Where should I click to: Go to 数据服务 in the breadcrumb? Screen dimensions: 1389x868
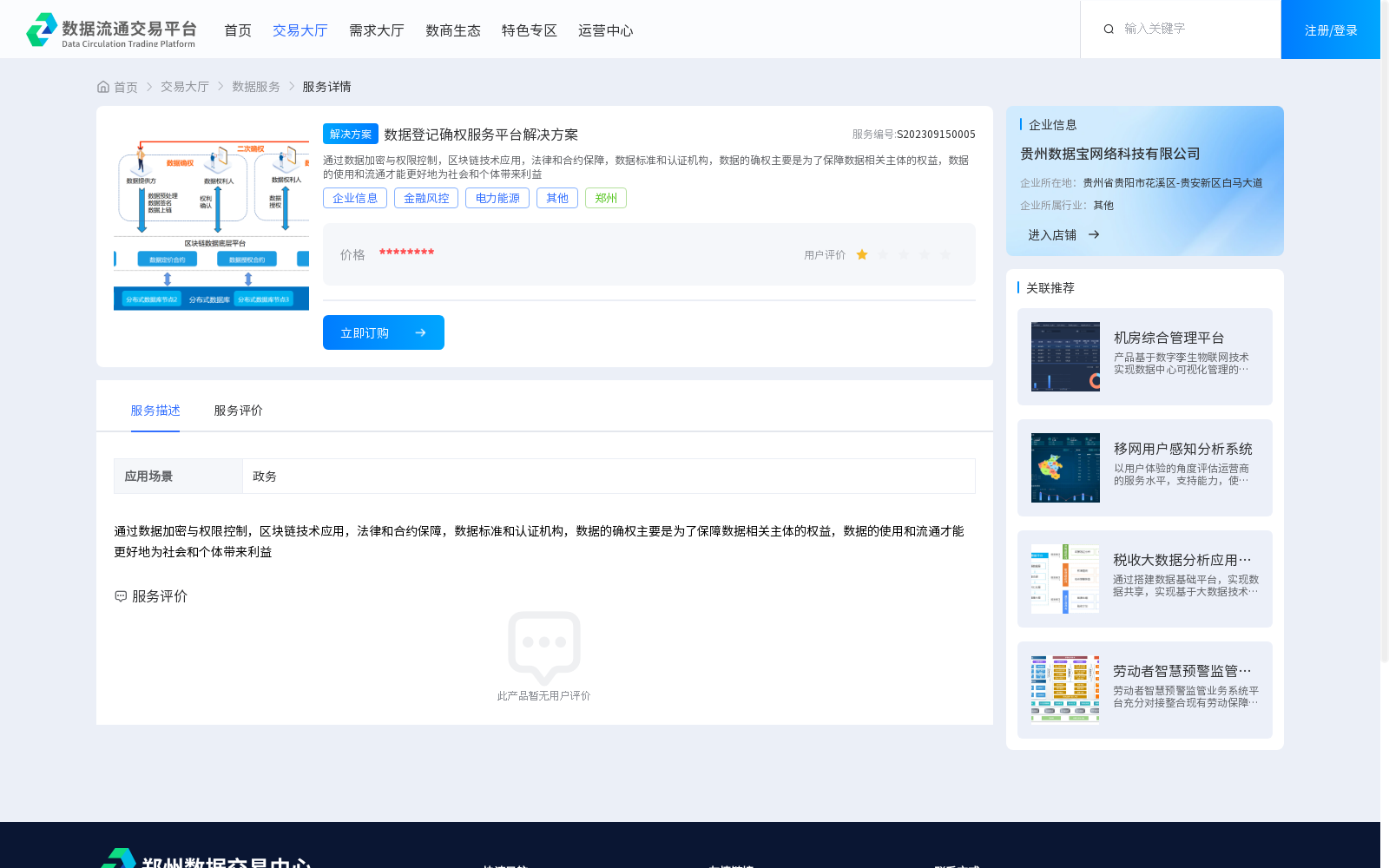[x=256, y=87]
